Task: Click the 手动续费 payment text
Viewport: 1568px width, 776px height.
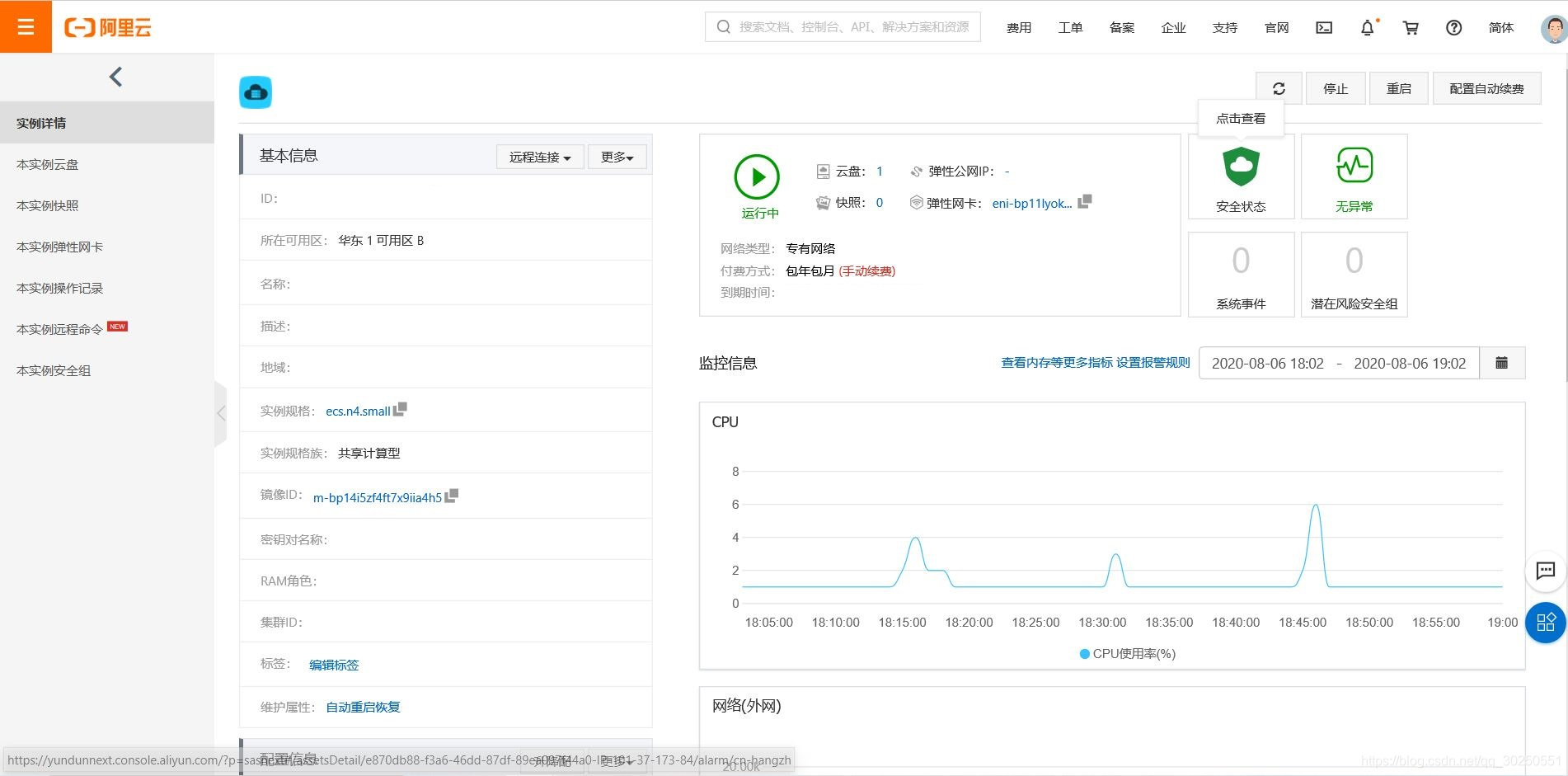Action: pyautogui.click(x=866, y=270)
